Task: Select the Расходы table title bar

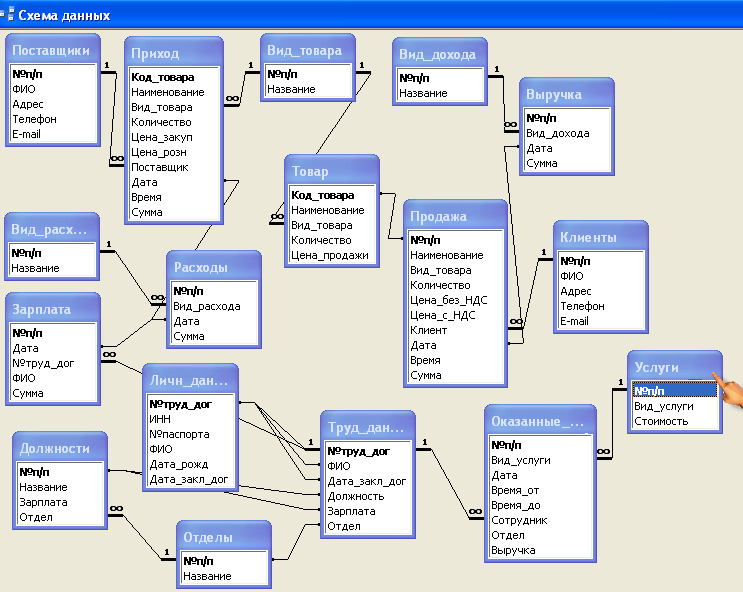Action: point(214,267)
